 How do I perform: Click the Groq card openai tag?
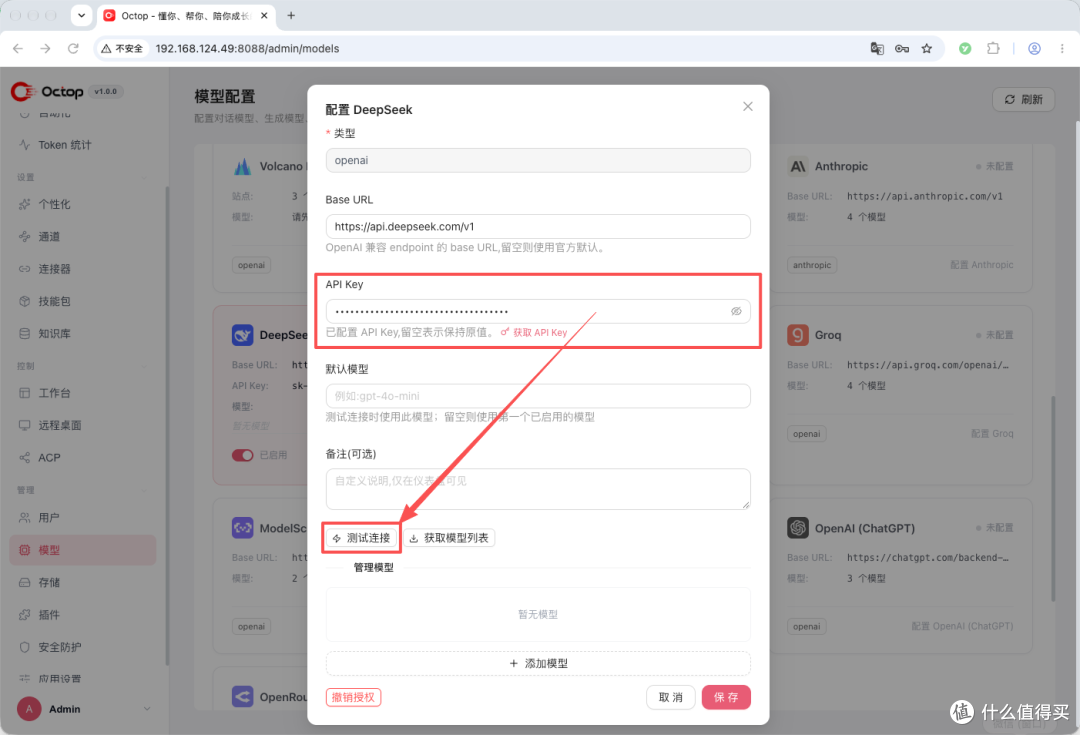tap(807, 434)
